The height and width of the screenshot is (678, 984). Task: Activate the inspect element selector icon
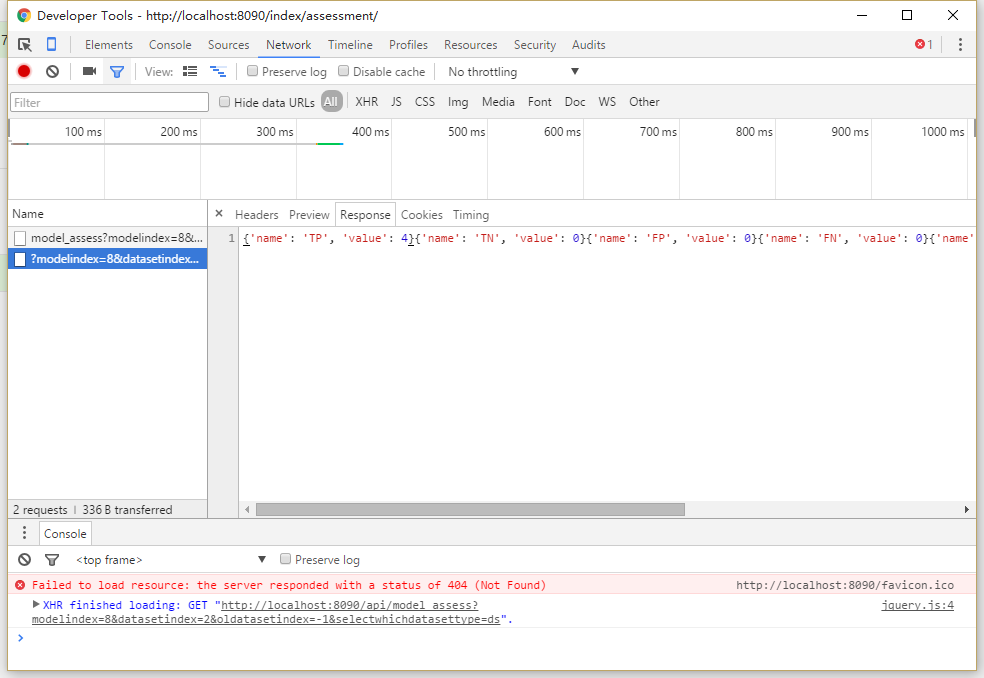(24, 45)
